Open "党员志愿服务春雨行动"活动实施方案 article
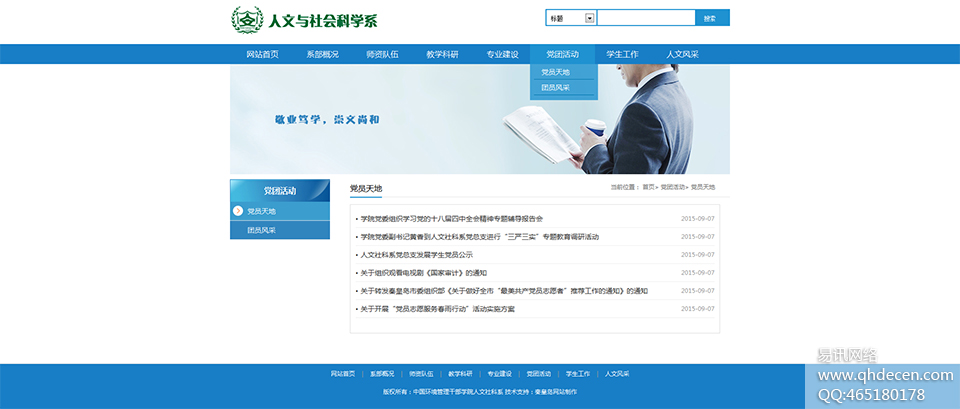This screenshot has width=960, height=409. point(438,309)
